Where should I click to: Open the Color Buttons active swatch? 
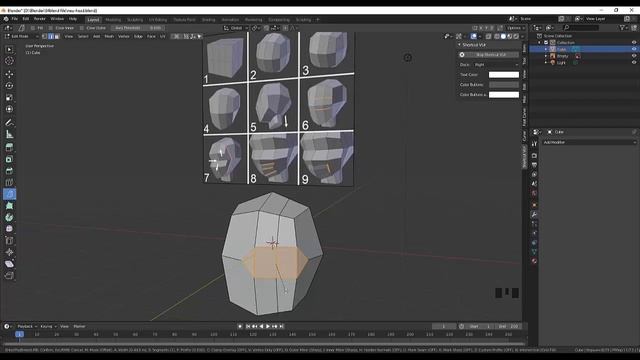click(x=504, y=95)
